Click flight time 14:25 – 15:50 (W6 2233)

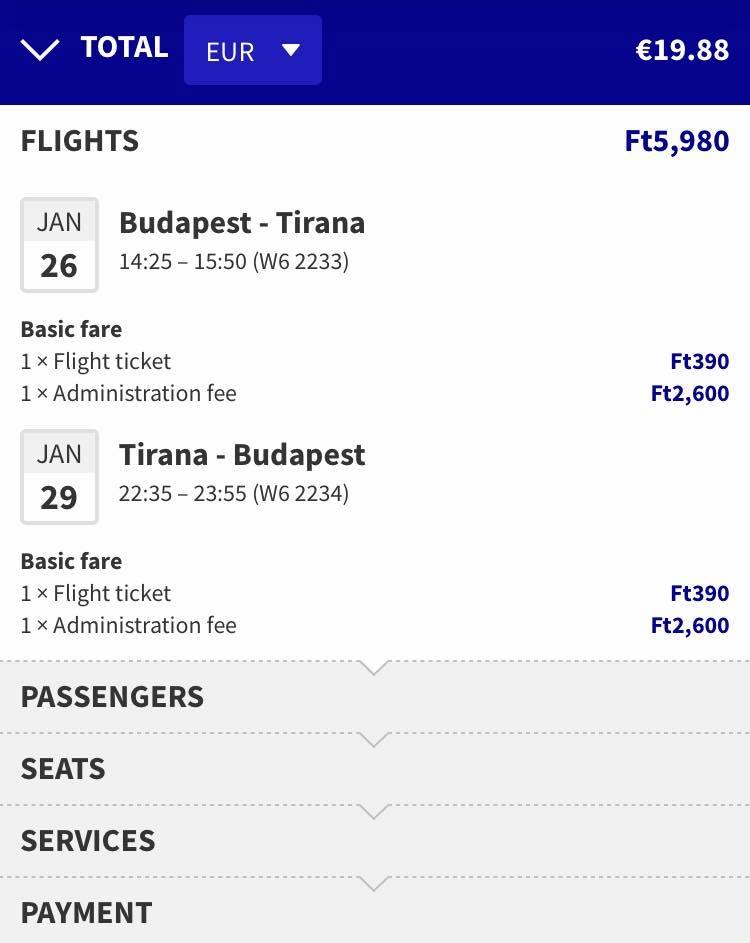click(x=234, y=262)
